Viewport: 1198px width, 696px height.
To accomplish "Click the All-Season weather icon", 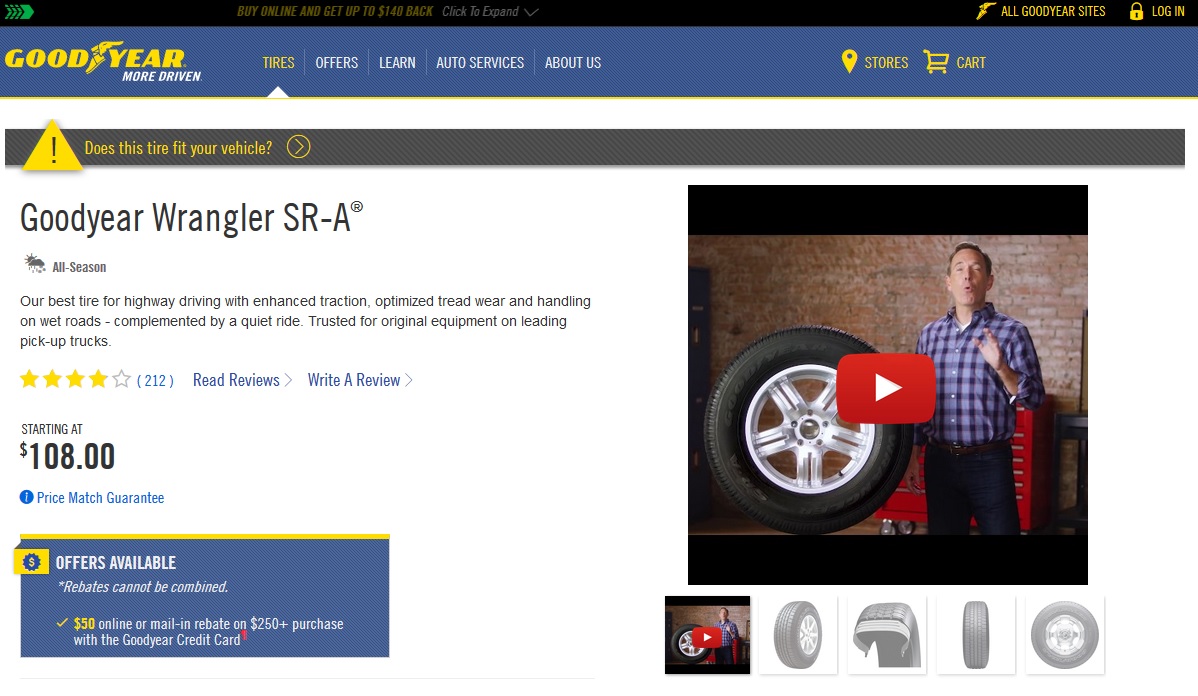I will 34,264.
